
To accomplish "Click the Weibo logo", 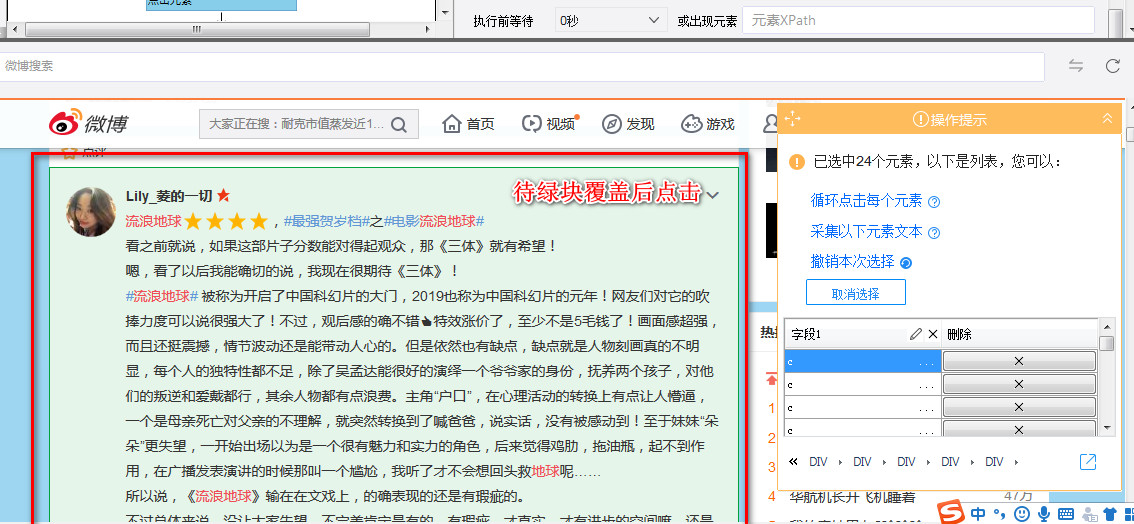I will point(88,124).
